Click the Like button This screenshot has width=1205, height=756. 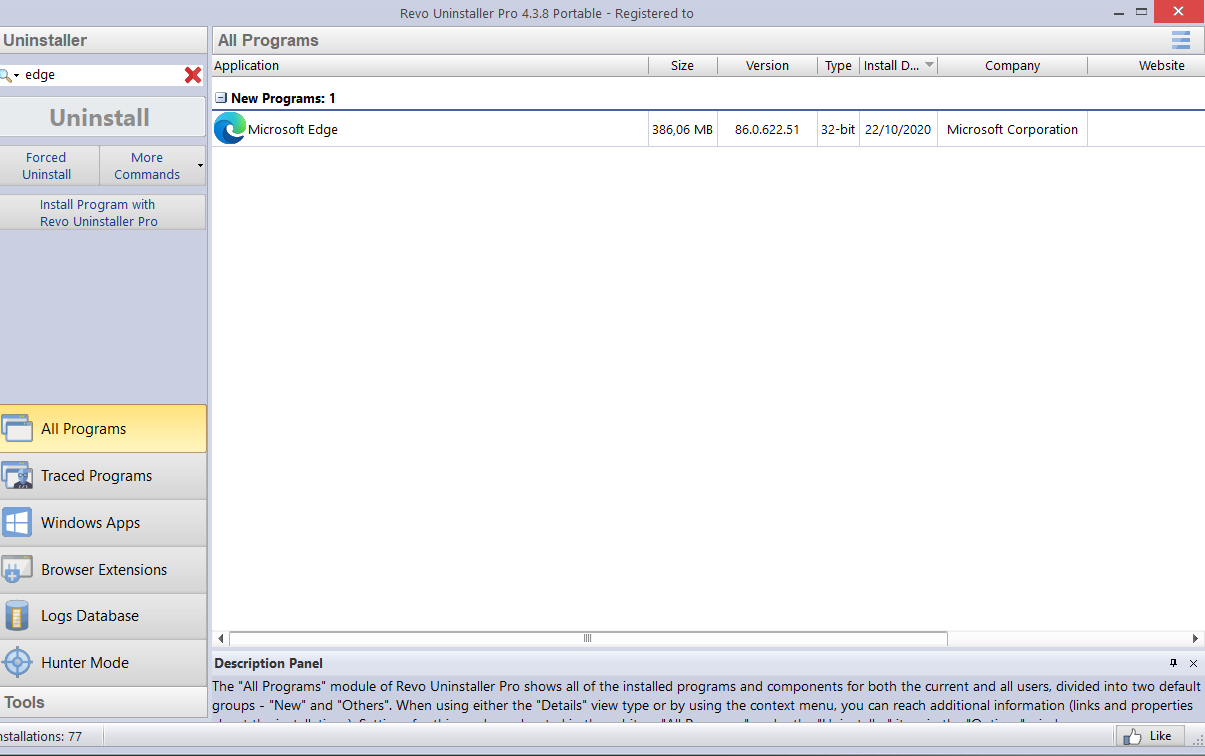pyautogui.click(x=1149, y=736)
